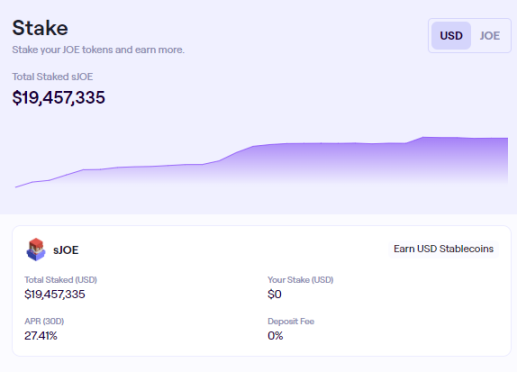The height and width of the screenshot is (372, 517).
Task: Click the Your Stake (USD) label
Action: tap(300, 280)
